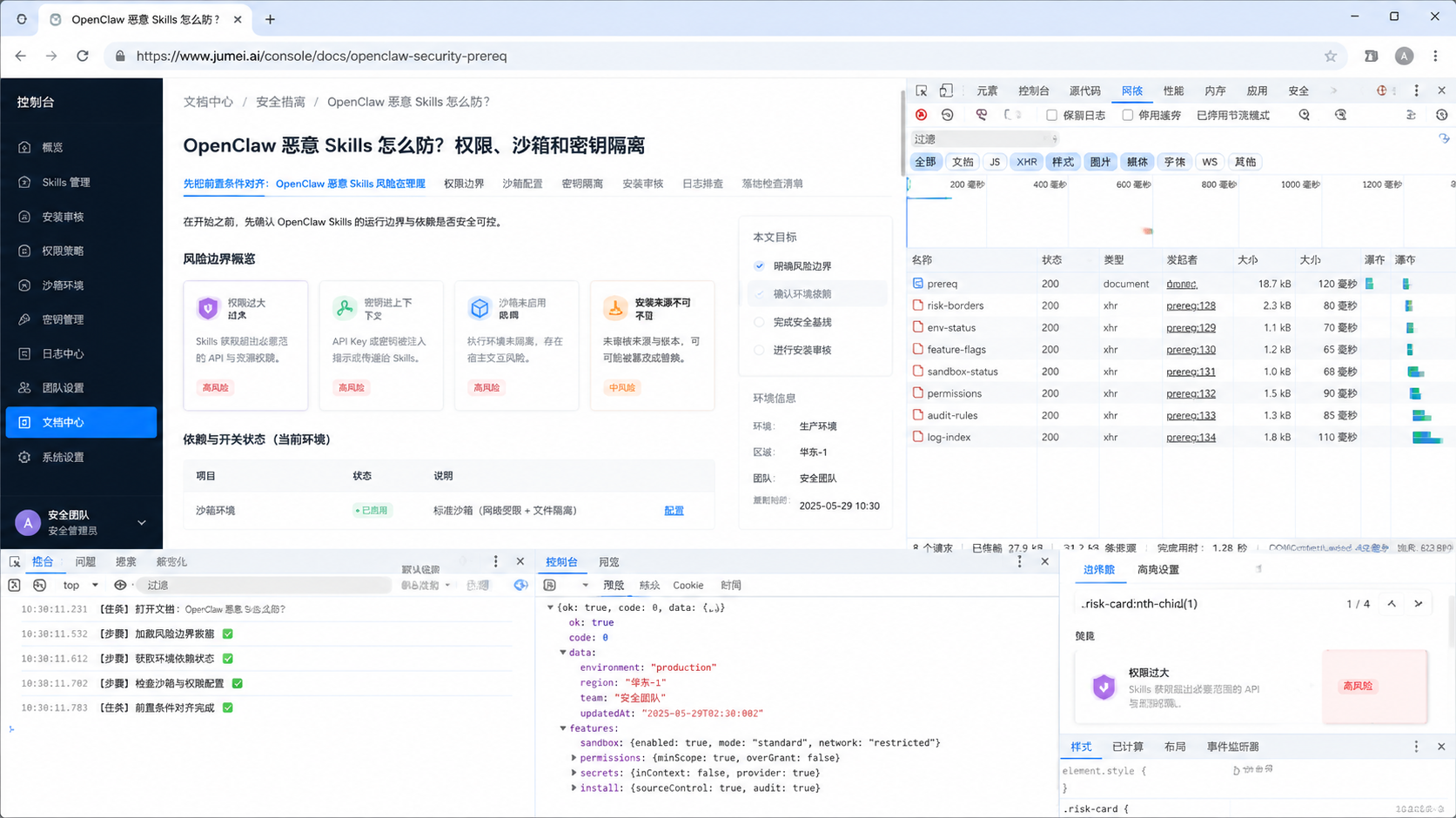Reload the browser page
The image size is (1456, 818).
(x=83, y=56)
